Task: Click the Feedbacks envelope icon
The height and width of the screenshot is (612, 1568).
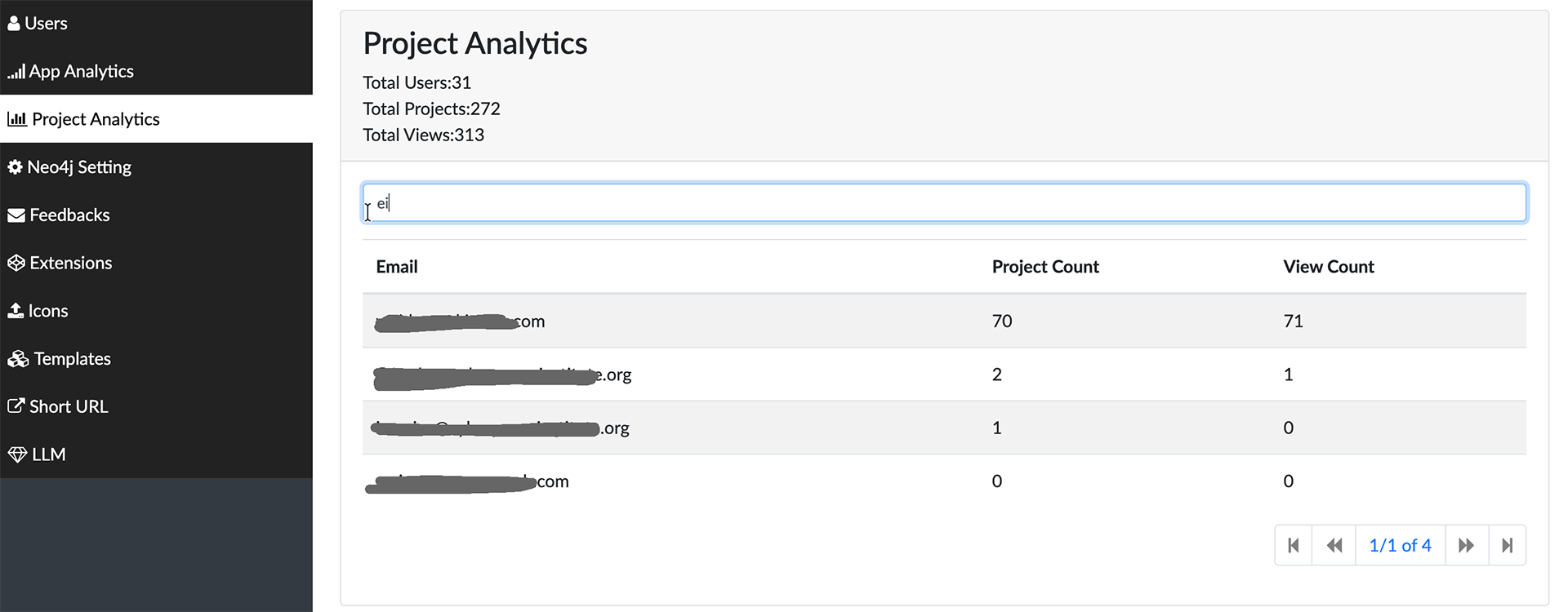Action: pyautogui.click(x=16, y=215)
